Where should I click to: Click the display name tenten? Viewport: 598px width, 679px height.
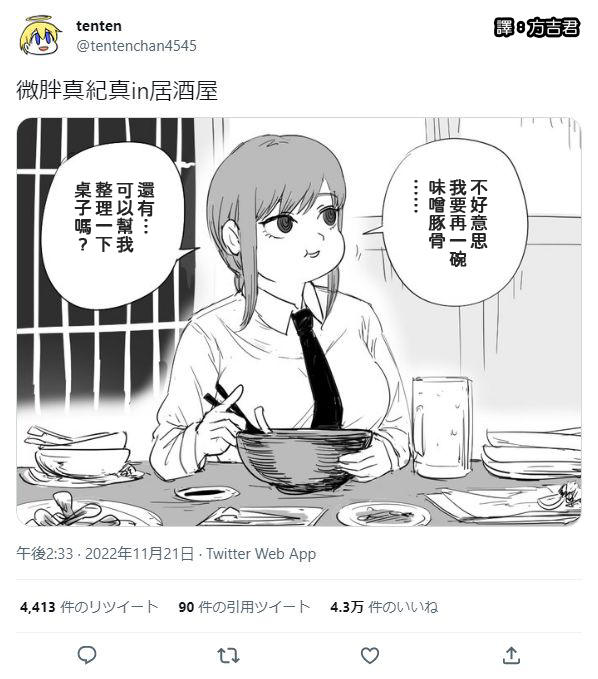[x=99, y=26]
